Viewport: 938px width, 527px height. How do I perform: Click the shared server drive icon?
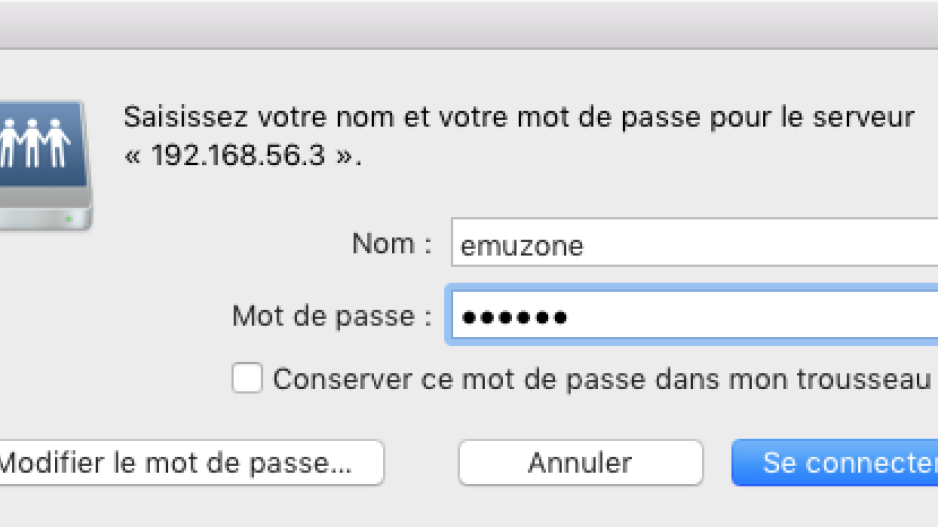point(44,166)
